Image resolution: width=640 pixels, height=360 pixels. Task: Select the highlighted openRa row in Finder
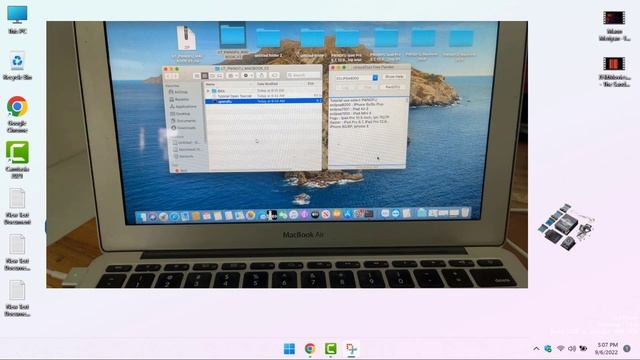click(x=263, y=101)
